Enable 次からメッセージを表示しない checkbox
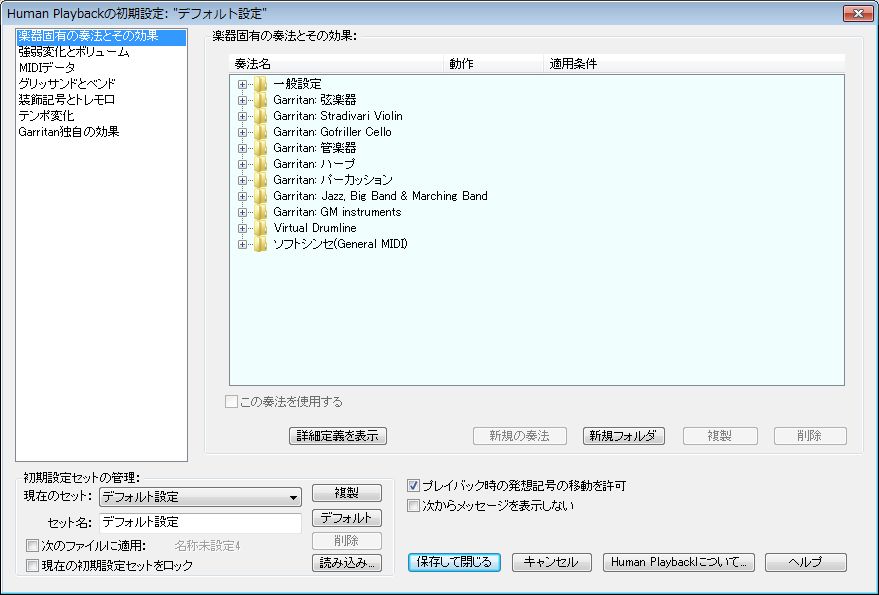Screen dimensions: 879x595 coord(414,506)
